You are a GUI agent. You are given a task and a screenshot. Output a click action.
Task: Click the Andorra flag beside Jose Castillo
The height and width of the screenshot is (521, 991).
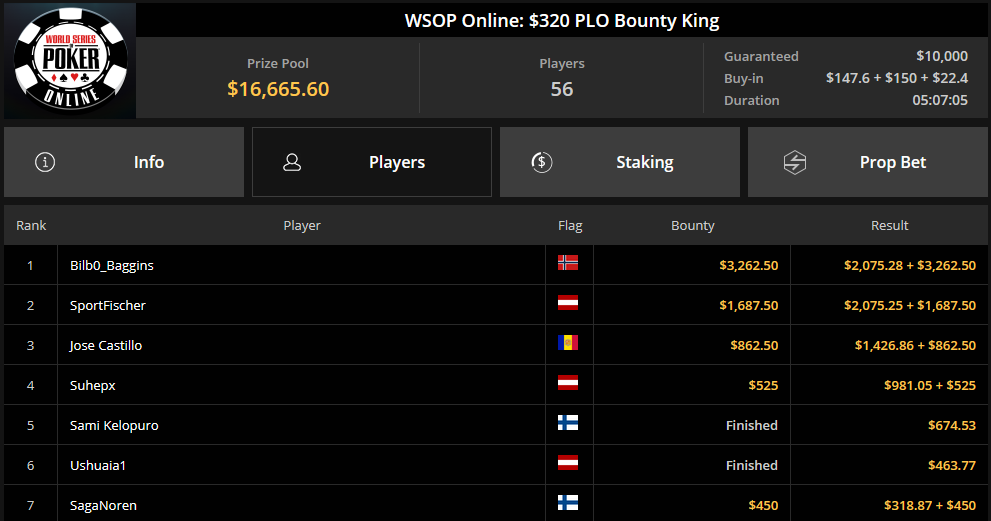tap(568, 343)
